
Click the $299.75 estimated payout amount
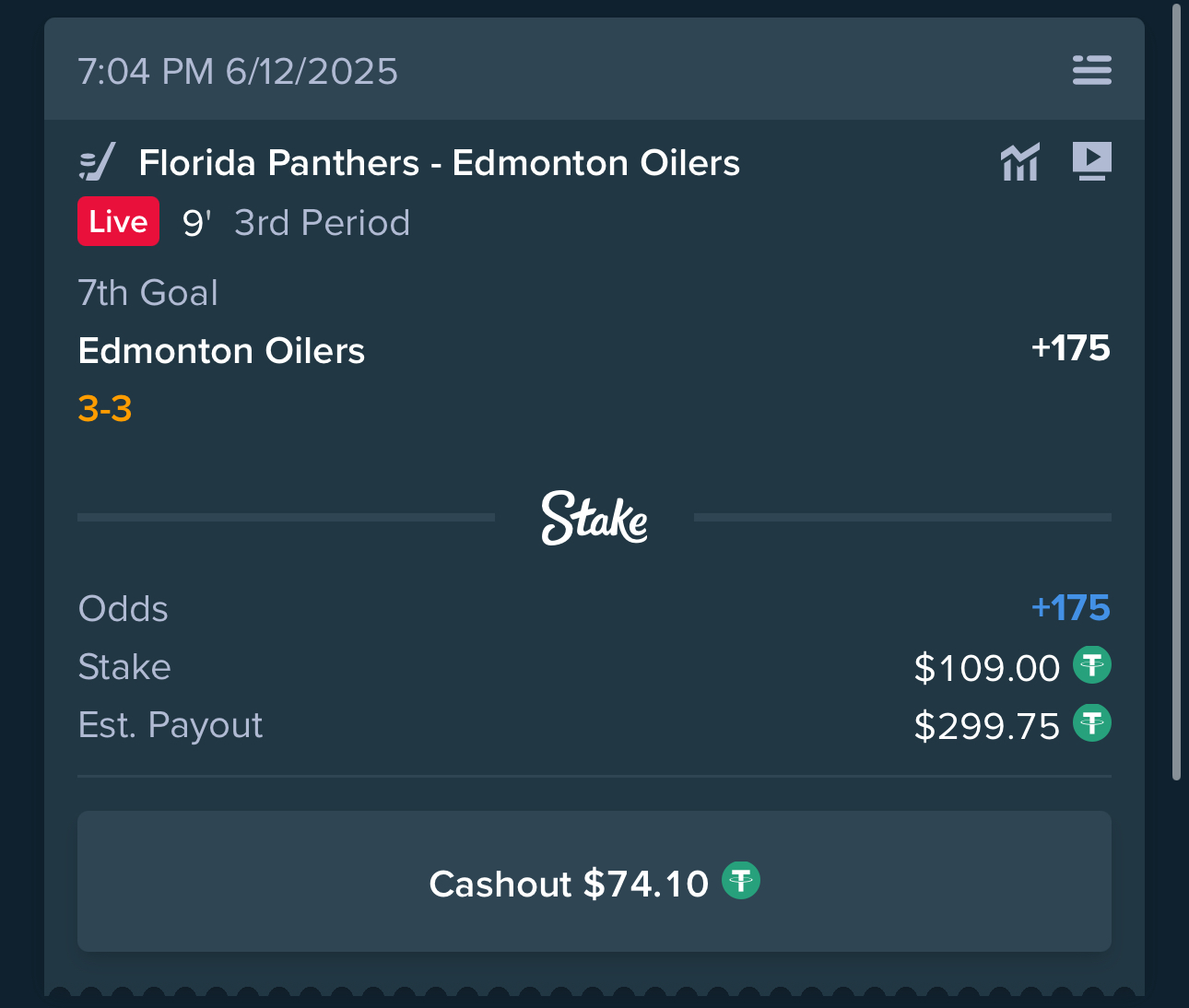pyautogui.click(x=986, y=726)
